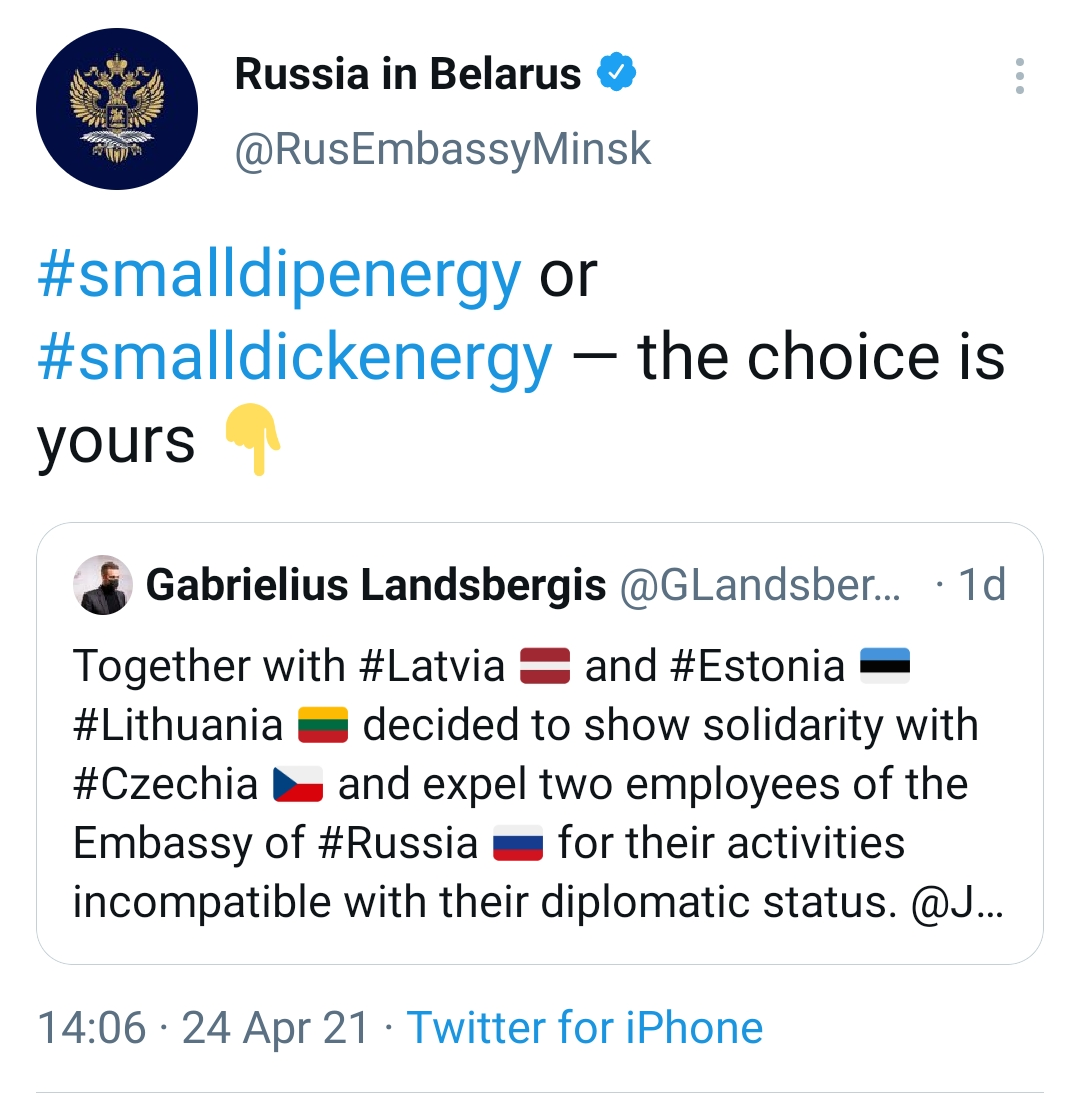The image size is (1080, 1097).
Task: Click the Estonia flag emoji
Action: 885,665
